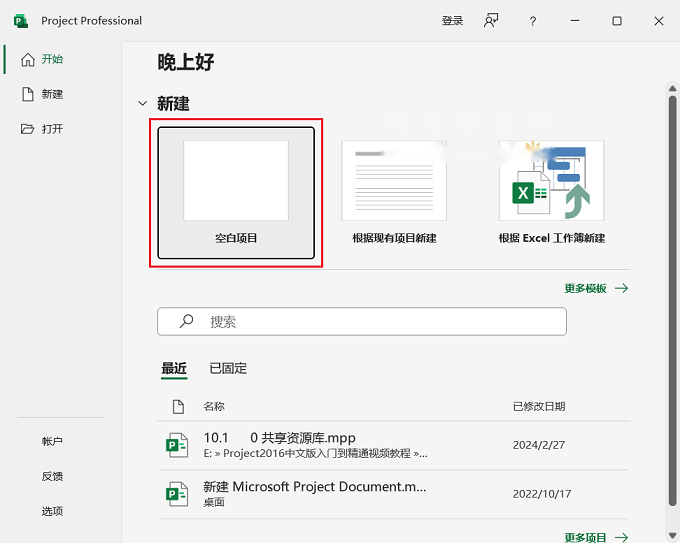This screenshot has height=543, width=680.
Task: Open 更多模板 link
Action: 596,288
